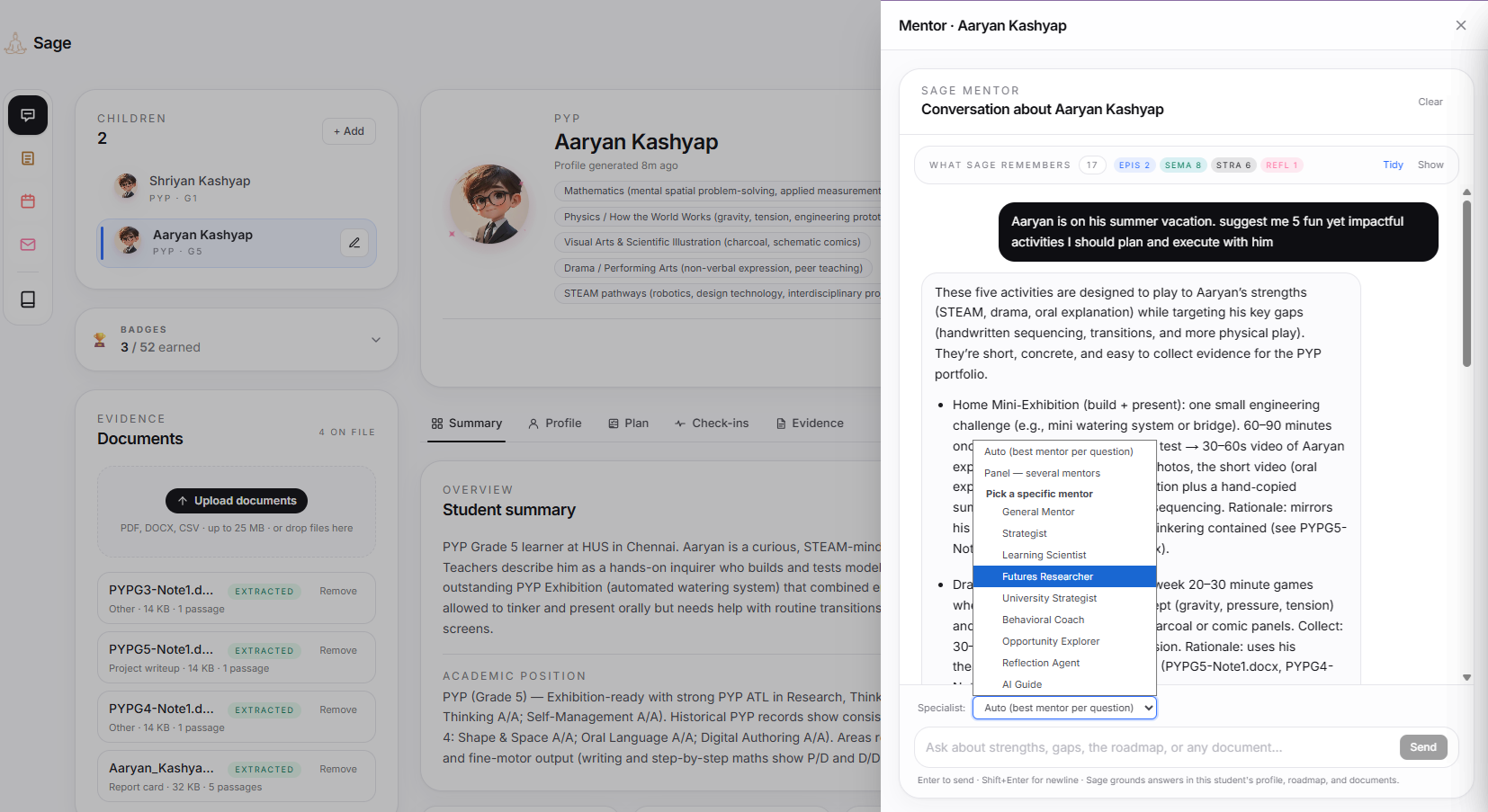Select University Strategist specialist

point(1064,598)
